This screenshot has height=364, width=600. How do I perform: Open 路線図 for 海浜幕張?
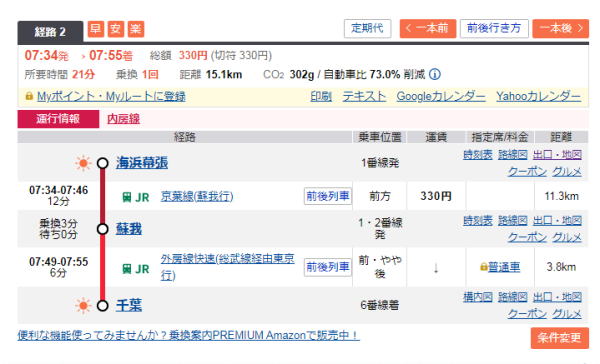point(513,155)
